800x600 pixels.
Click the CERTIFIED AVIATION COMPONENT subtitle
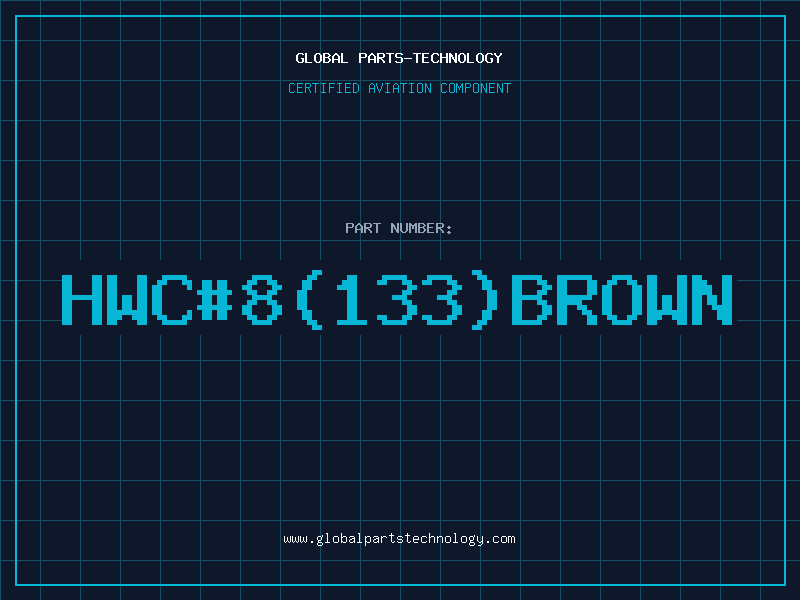[399, 88]
